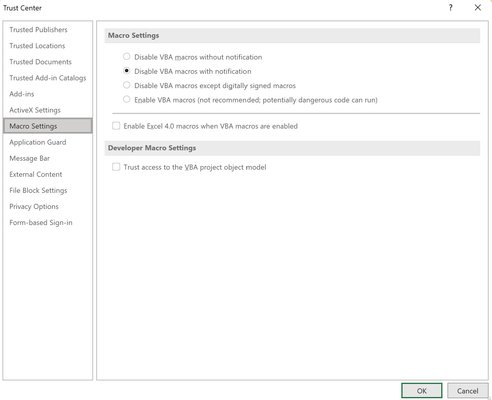The width and height of the screenshot is (492, 400).
Task: Select the Macro Settings section
Action: (x=48, y=126)
